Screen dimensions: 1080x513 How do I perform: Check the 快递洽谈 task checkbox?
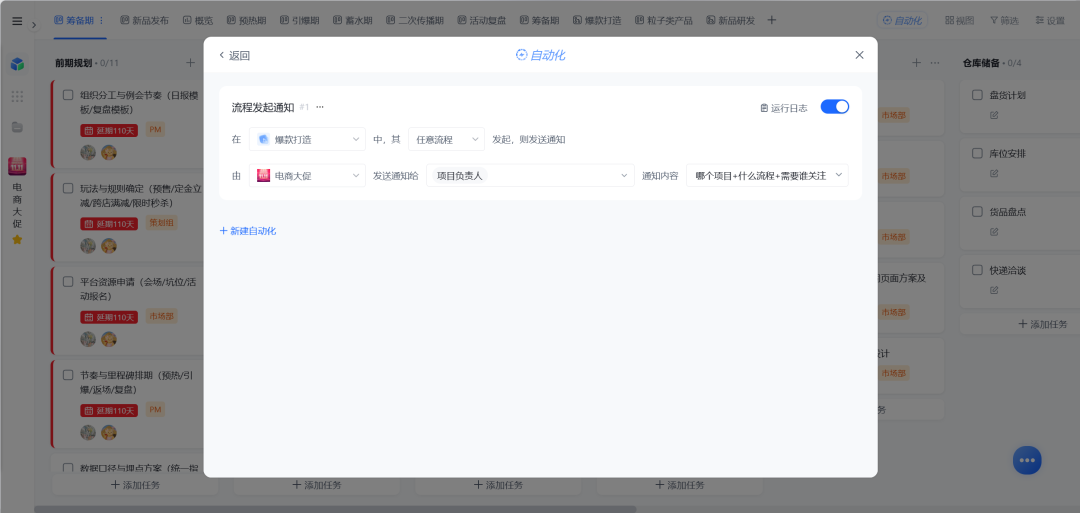pos(977,271)
